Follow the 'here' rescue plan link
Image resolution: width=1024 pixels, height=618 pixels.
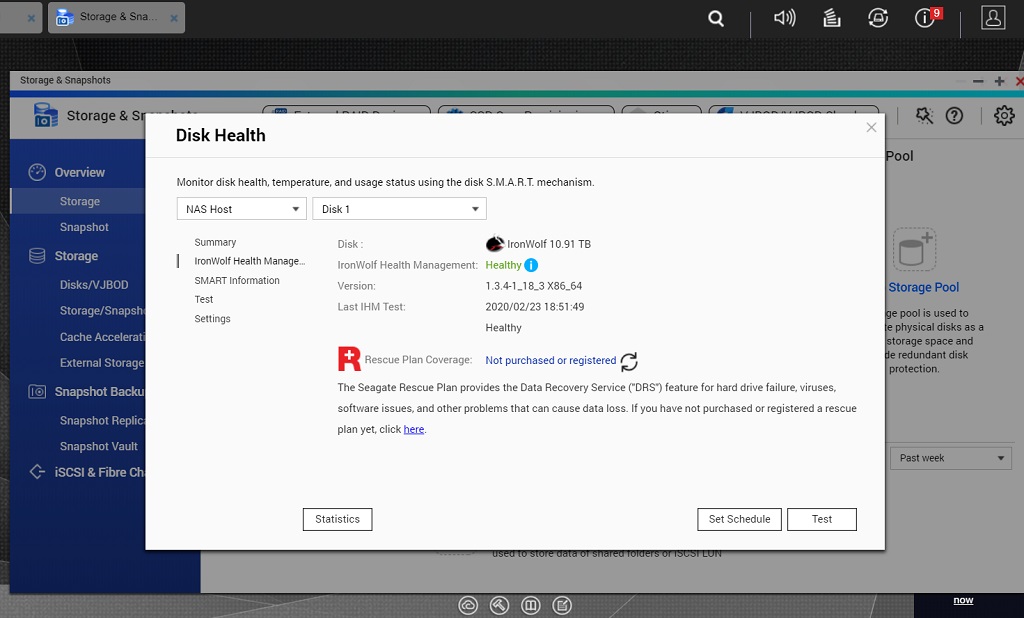click(x=414, y=429)
